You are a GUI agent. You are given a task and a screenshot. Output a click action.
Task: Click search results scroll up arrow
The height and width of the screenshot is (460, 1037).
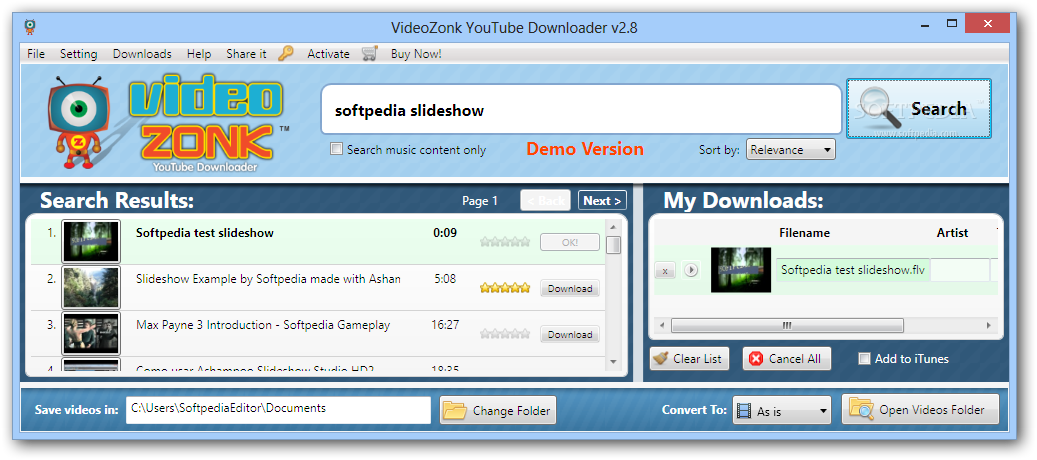click(614, 226)
